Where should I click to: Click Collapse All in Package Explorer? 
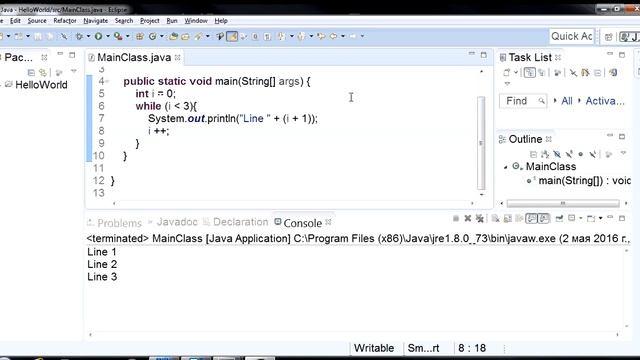click(31, 73)
